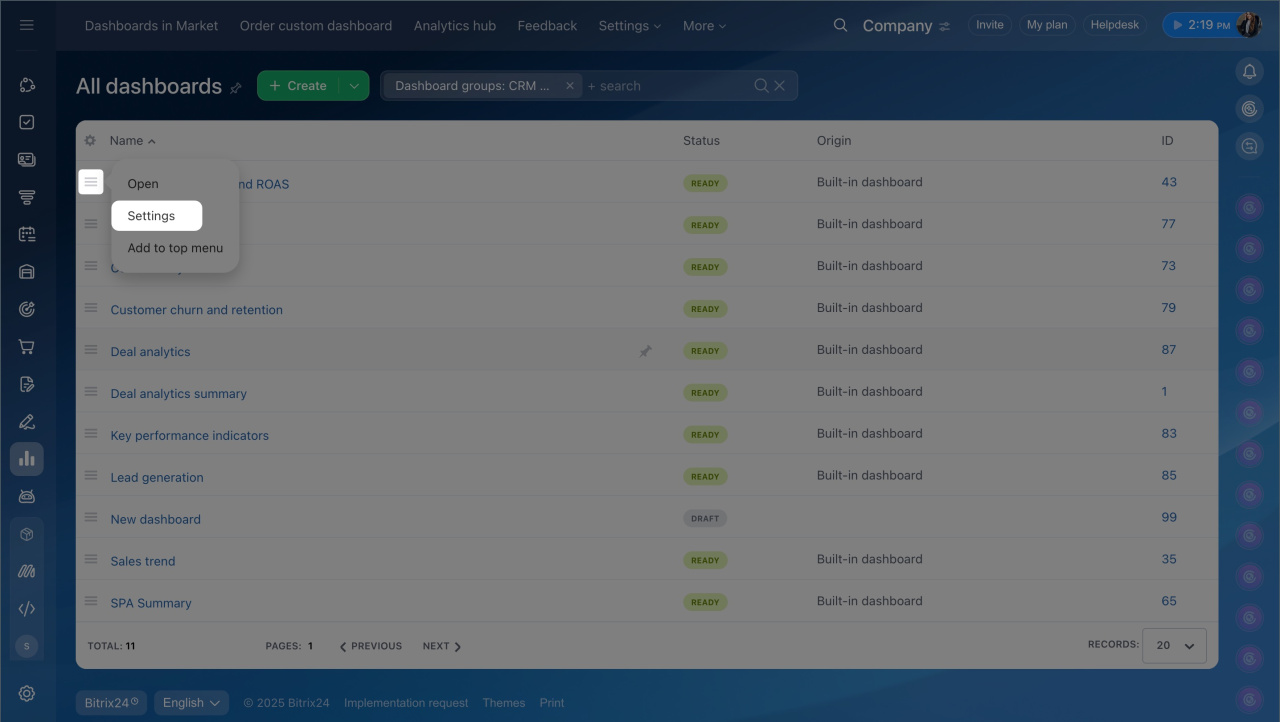Expand the English language selector

click(191, 703)
